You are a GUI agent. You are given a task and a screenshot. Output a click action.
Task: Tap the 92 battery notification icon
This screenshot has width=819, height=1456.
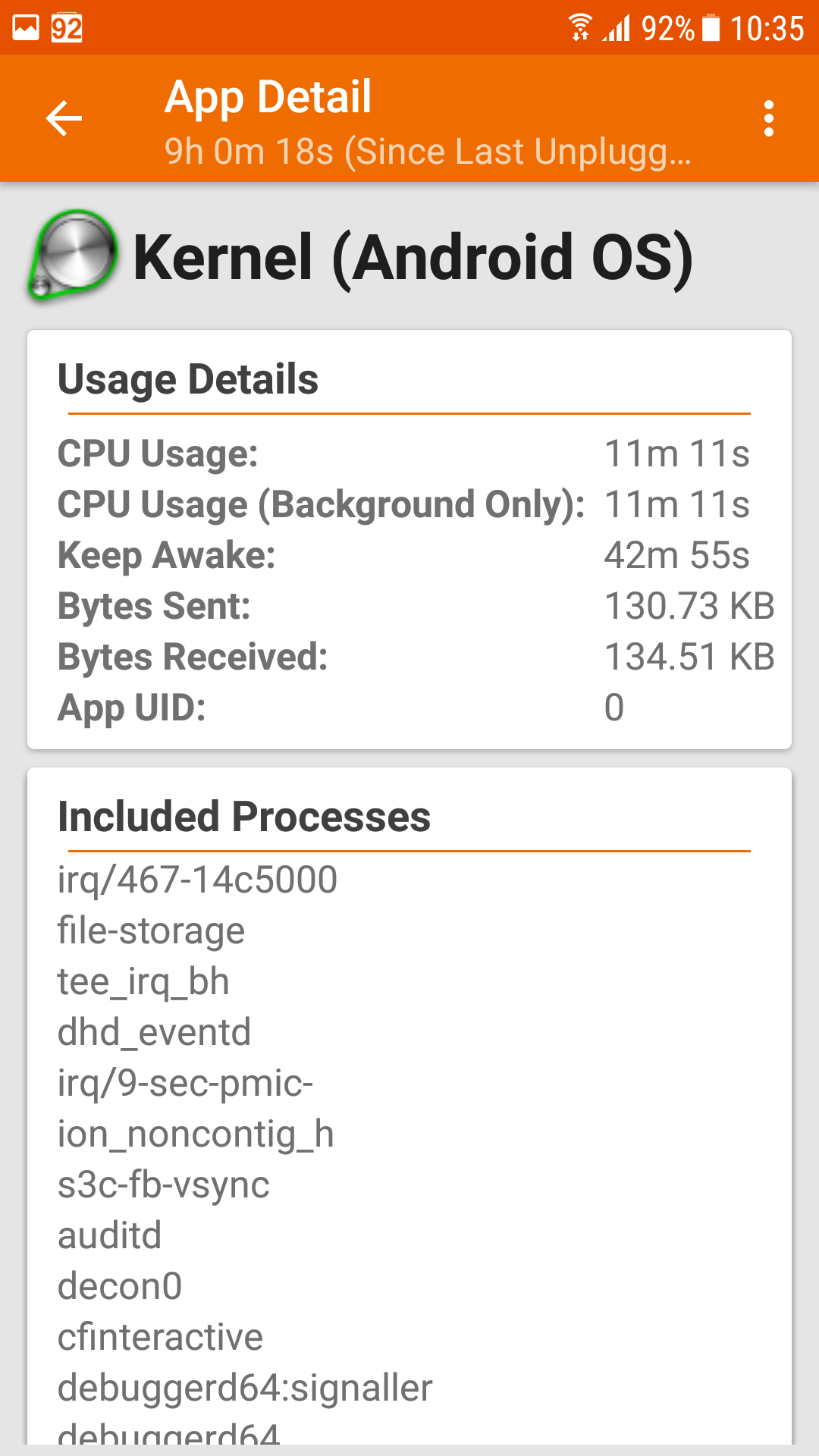point(67,28)
